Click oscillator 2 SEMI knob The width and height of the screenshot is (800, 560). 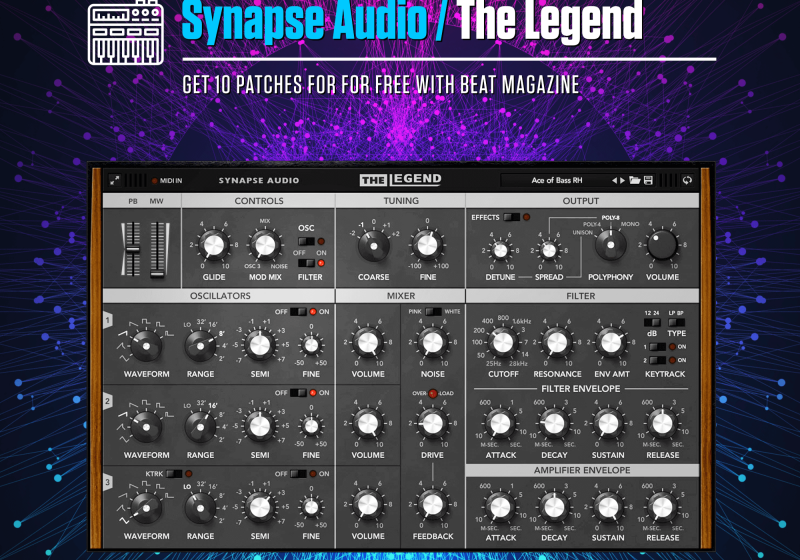click(x=260, y=426)
